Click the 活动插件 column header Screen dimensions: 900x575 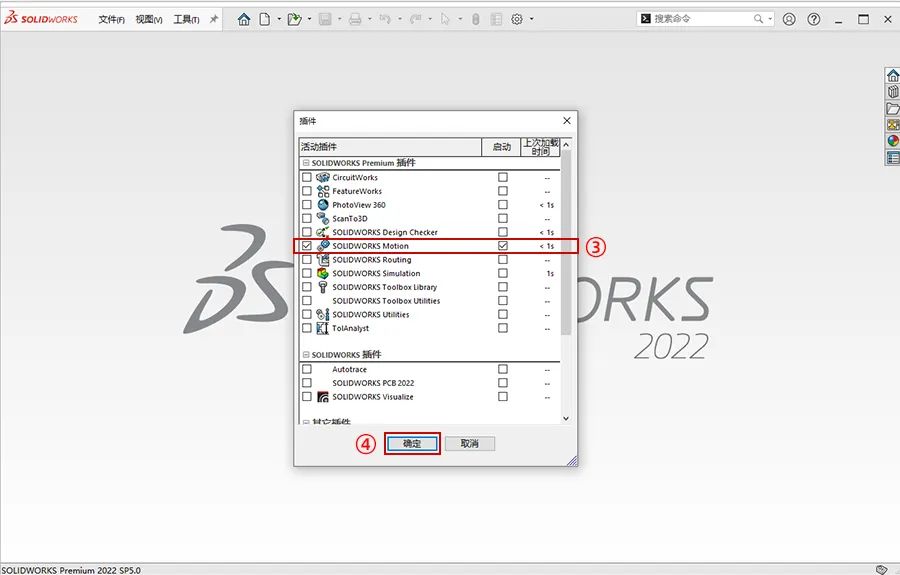click(390, 147)
